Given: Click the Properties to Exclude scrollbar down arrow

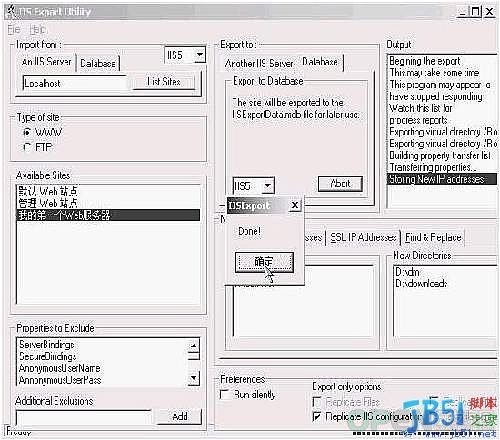Looking at the screenshot, I should point(194,378).
